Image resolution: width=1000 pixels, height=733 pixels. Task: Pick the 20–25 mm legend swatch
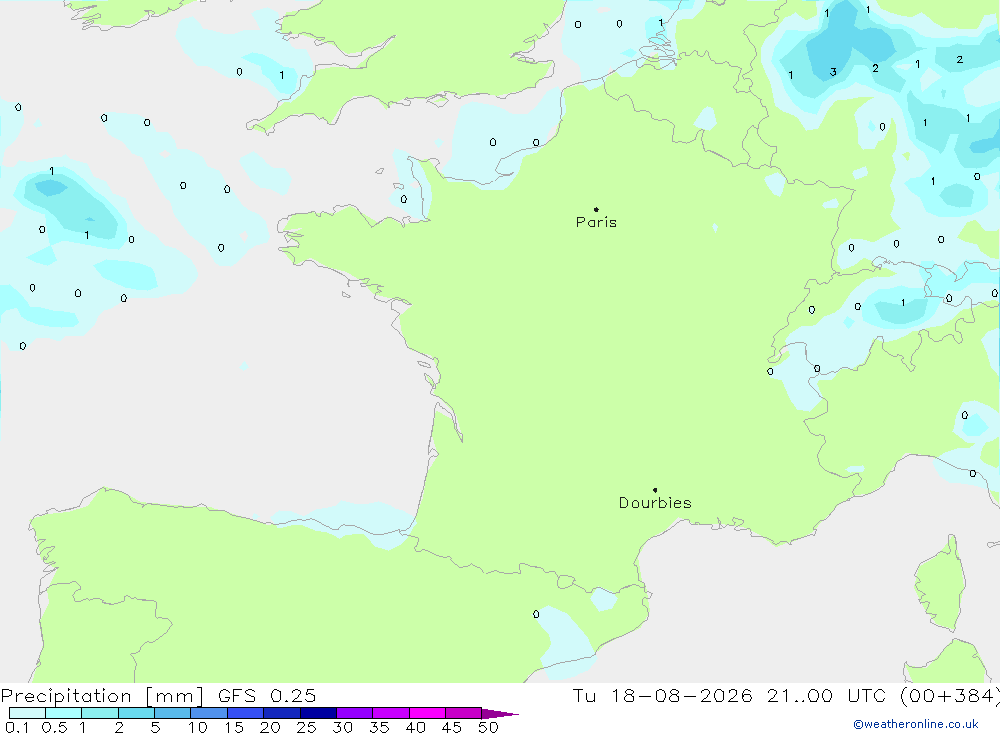282,713
